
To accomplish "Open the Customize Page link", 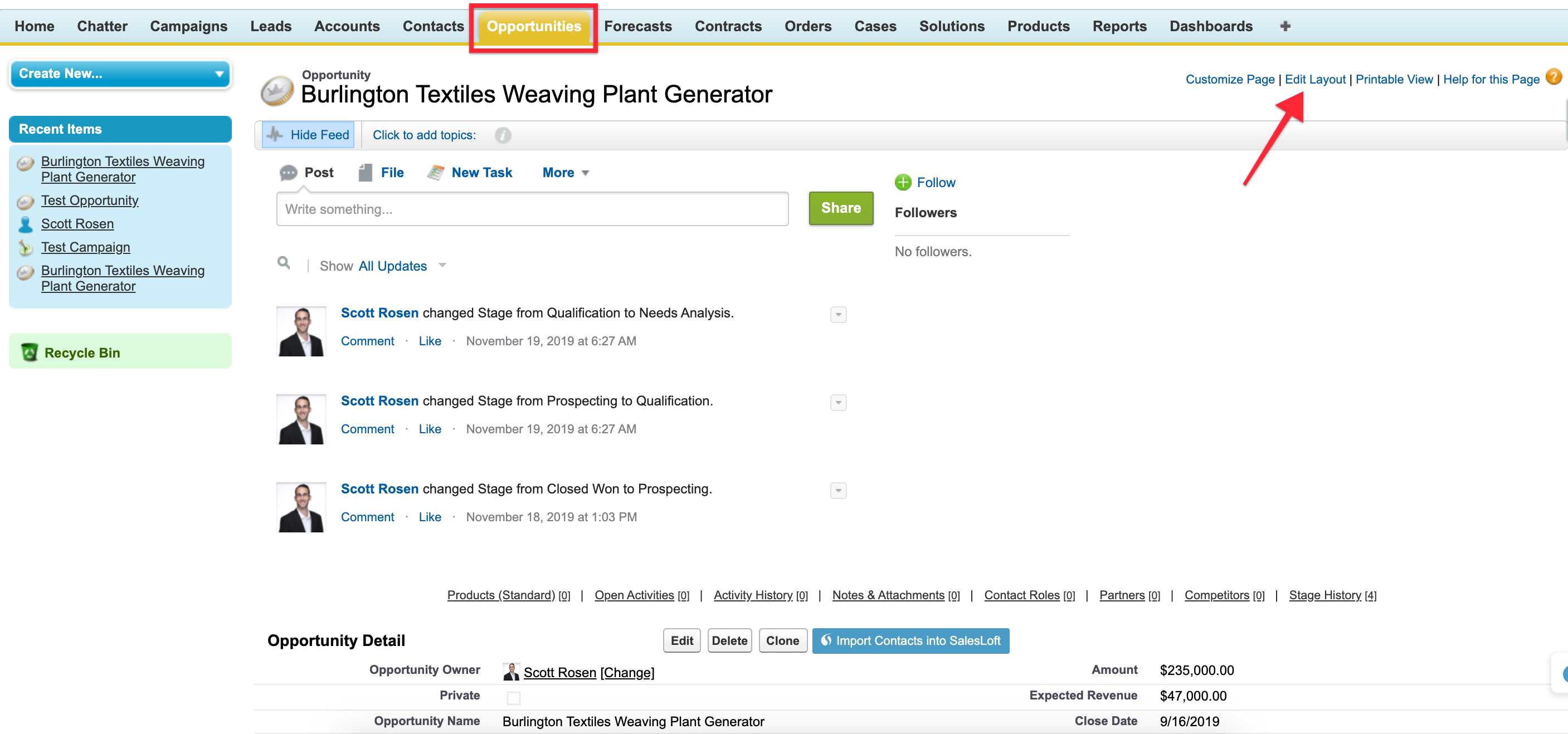I will tap(1230, 79).
